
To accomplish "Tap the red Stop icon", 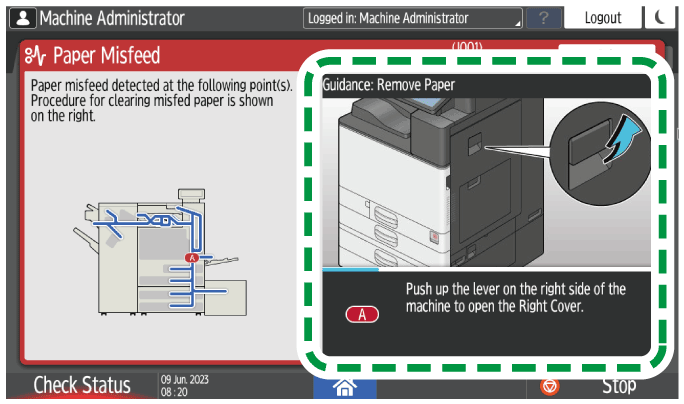I will [x=550, y=387].
